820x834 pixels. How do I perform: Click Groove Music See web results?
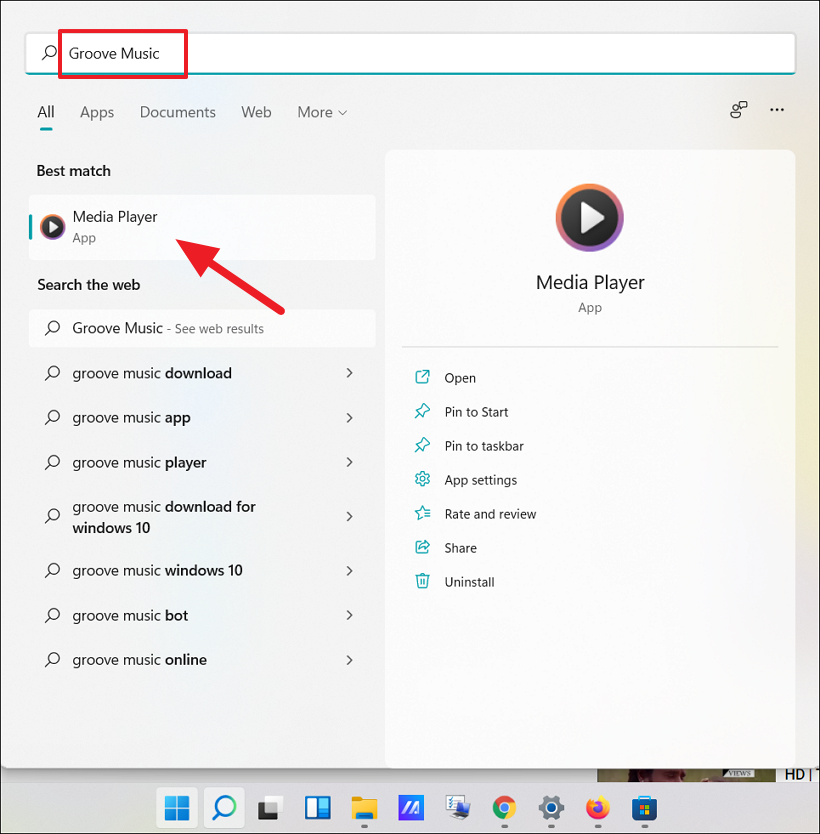click(x=202, y=328)
